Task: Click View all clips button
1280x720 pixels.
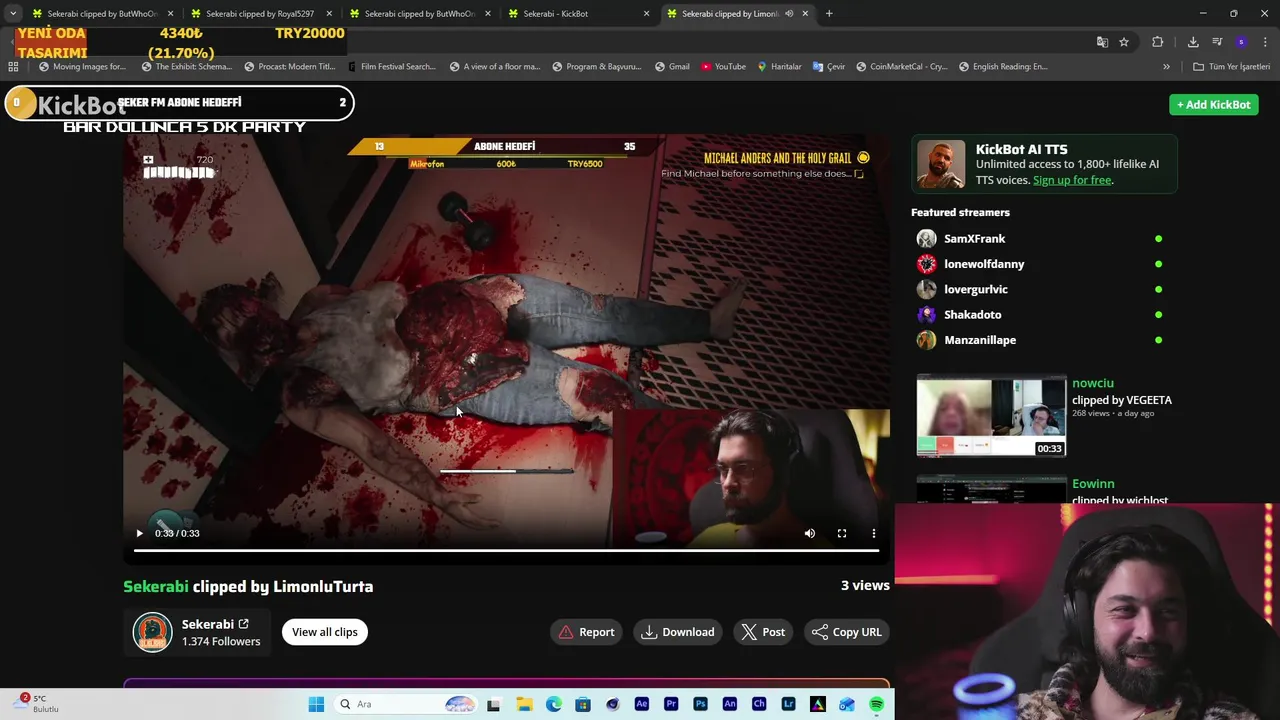Action: click(x=325, y=632)
